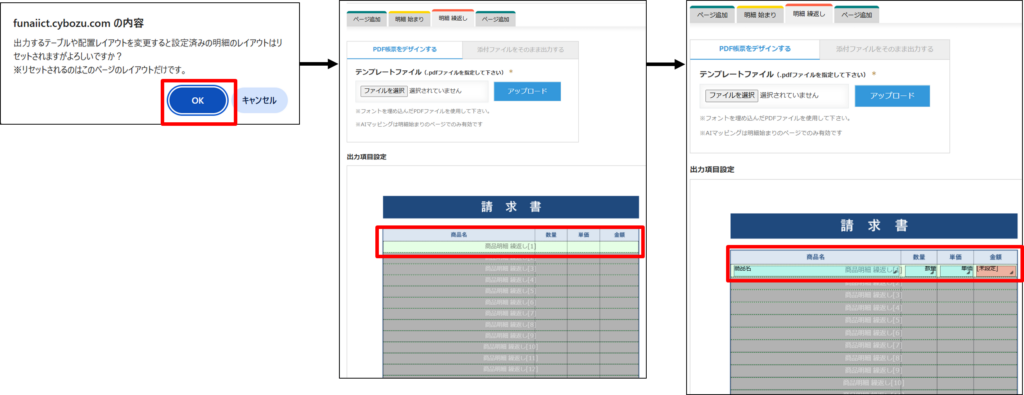Right screenshot: switch to 明細 始まり tab
Viewport: 1024px width, 395px height.
click(x=760, y=14)
